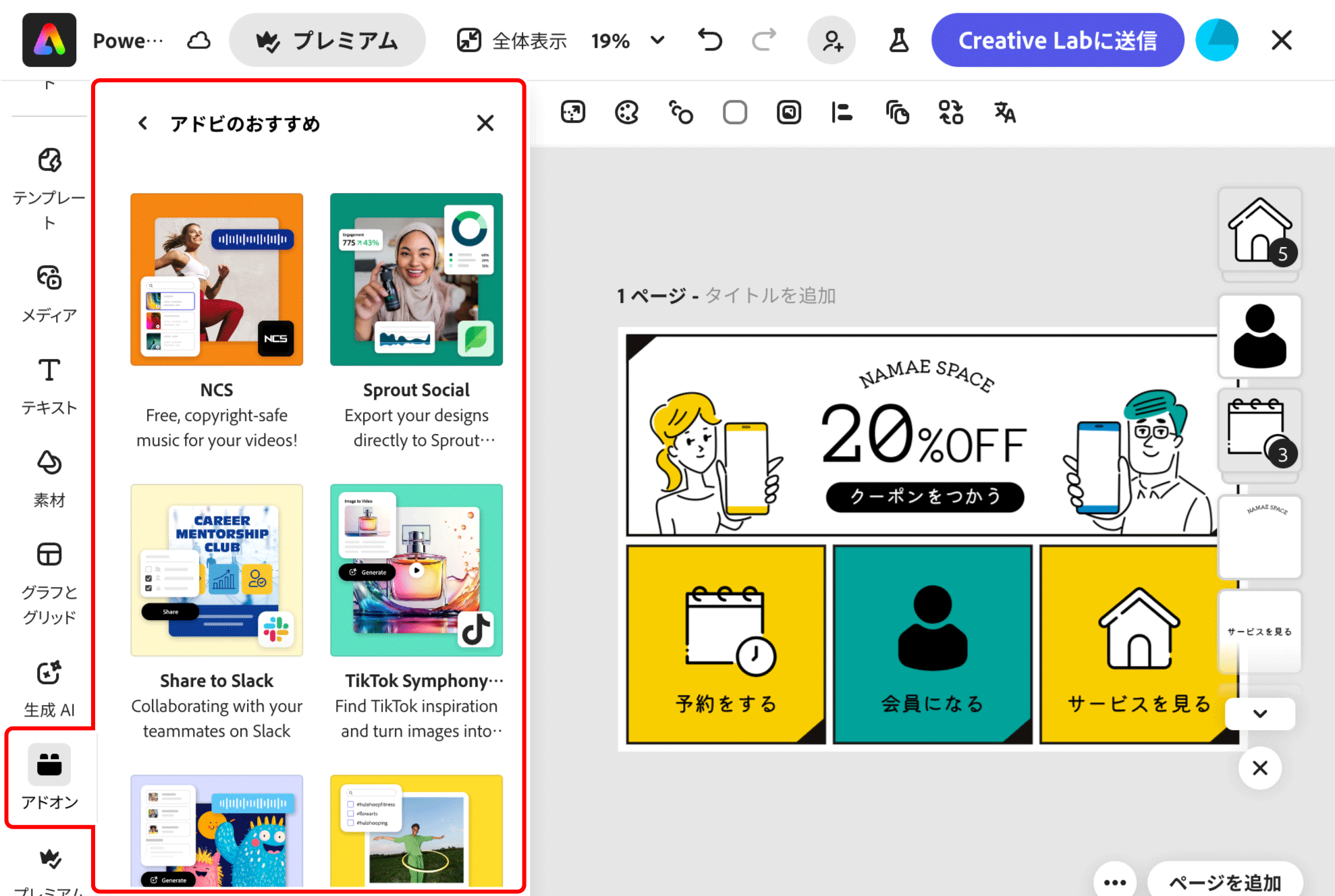Click the cloud sync status icon

coord(198,40)
